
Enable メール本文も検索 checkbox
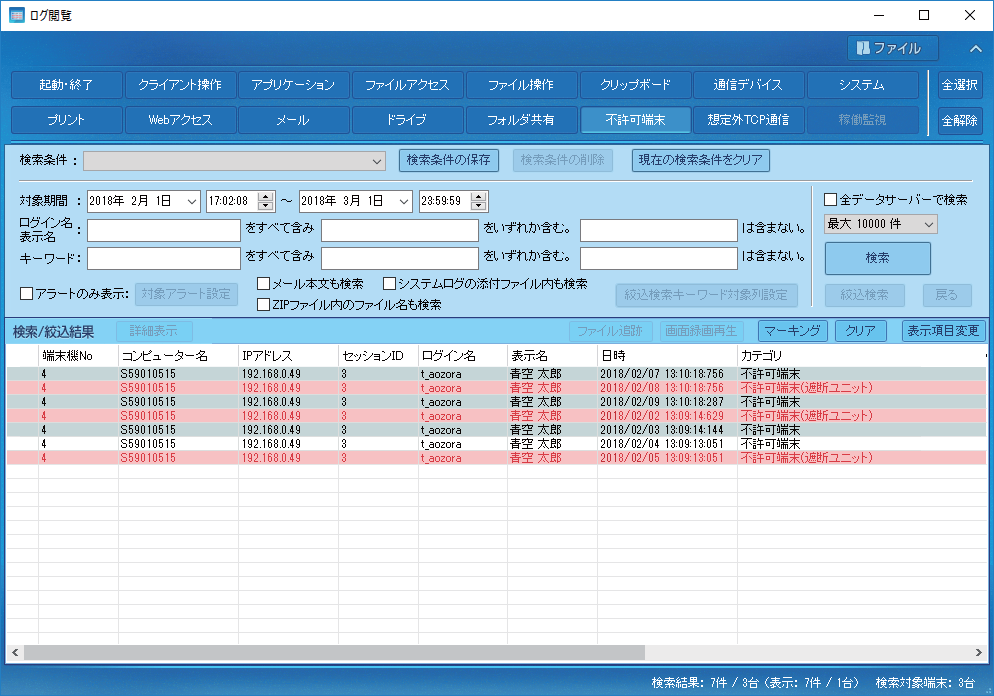click(264, 283)
